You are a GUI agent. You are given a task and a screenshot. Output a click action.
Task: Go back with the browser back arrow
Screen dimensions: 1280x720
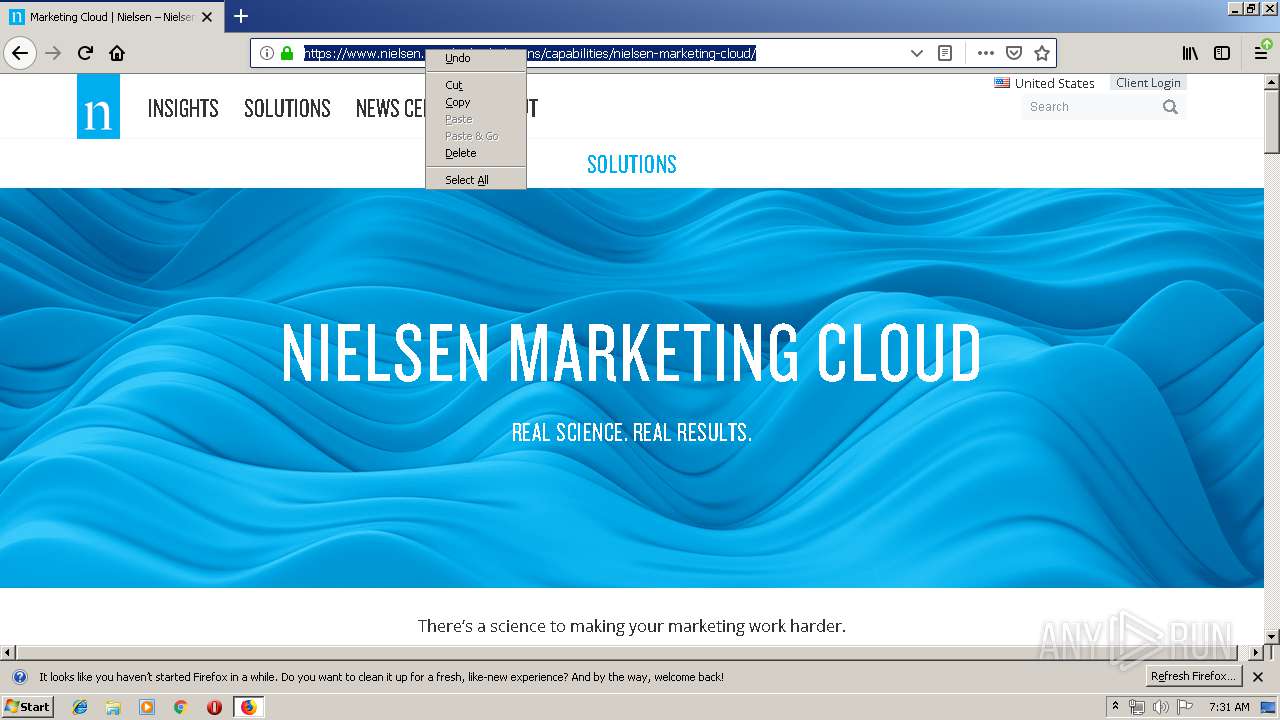[x=20, y=53]
